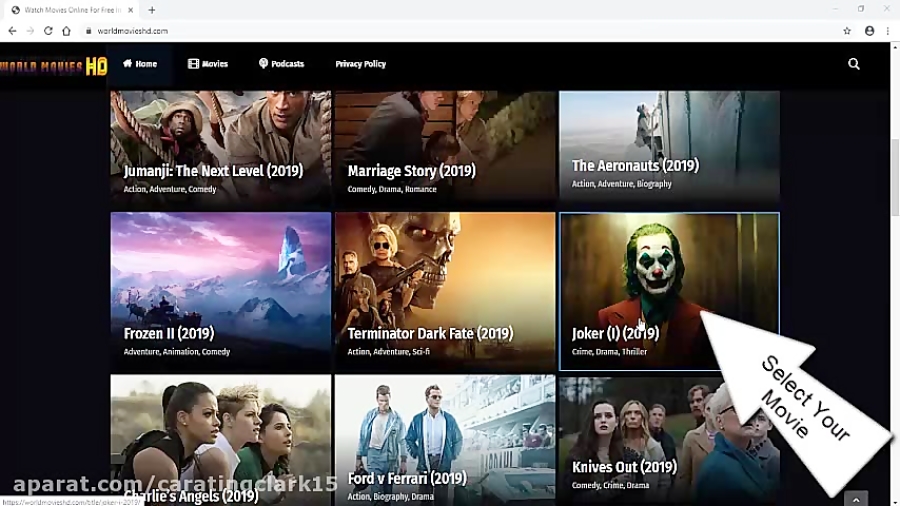
Task: Reload the page with refresh icon
Action: [48, 31]
